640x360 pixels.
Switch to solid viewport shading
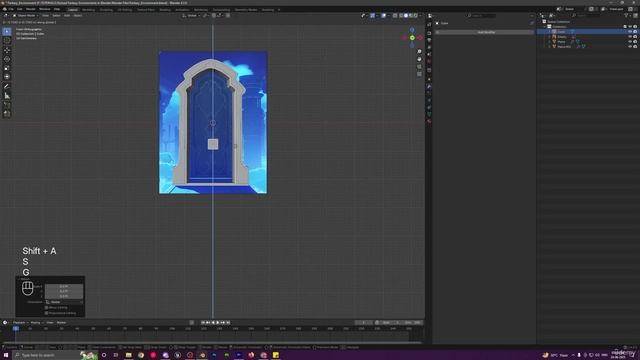point(406,16)
